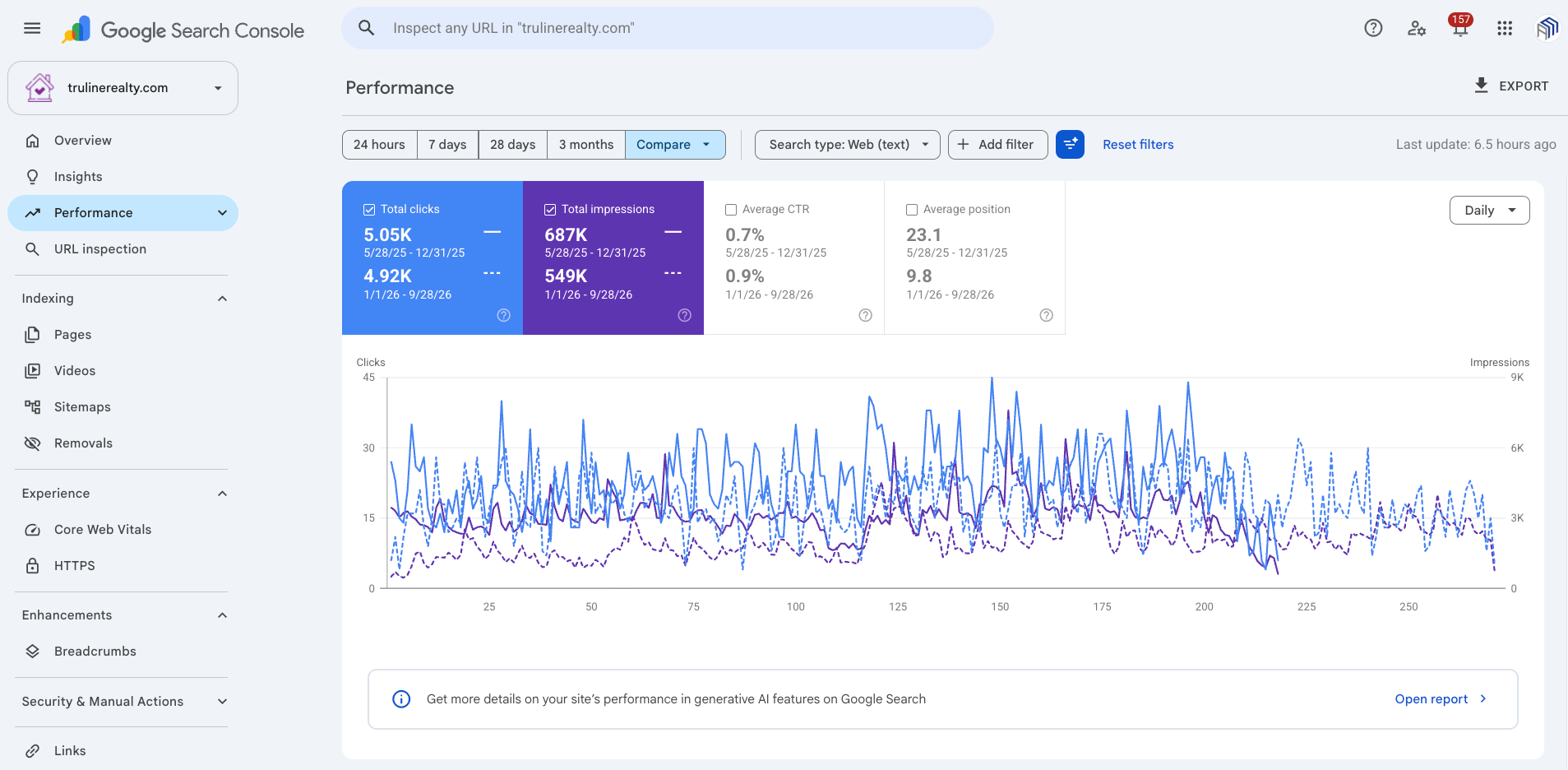Check the Average CTR checkbox

tap(731, 210)
